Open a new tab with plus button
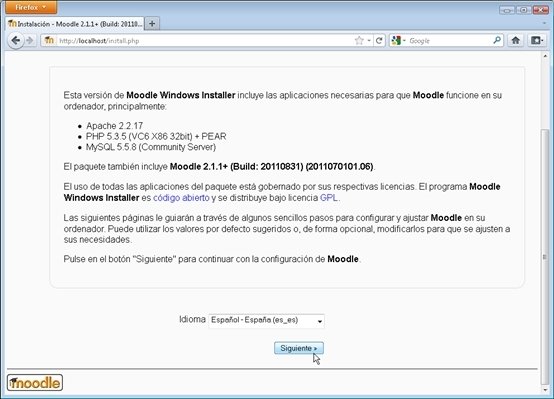The image size is (554, 399). click(152, 24)
